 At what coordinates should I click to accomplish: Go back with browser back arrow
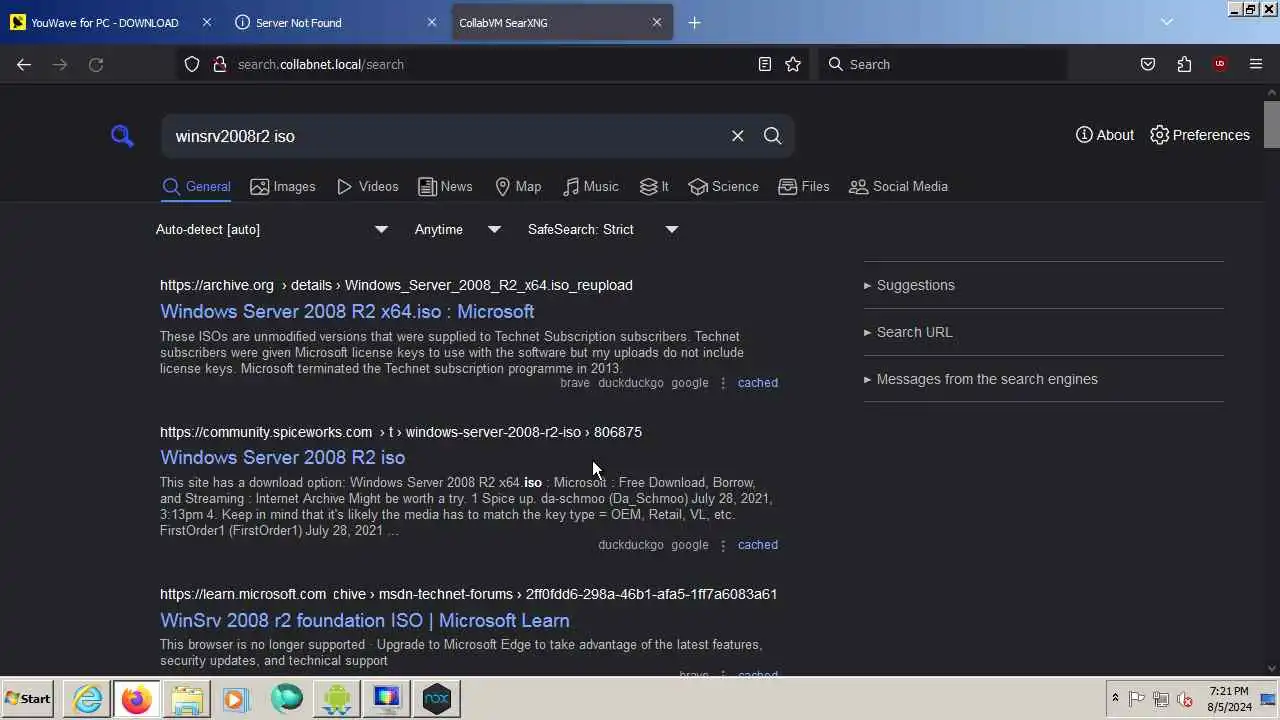[x=24, y=64]
